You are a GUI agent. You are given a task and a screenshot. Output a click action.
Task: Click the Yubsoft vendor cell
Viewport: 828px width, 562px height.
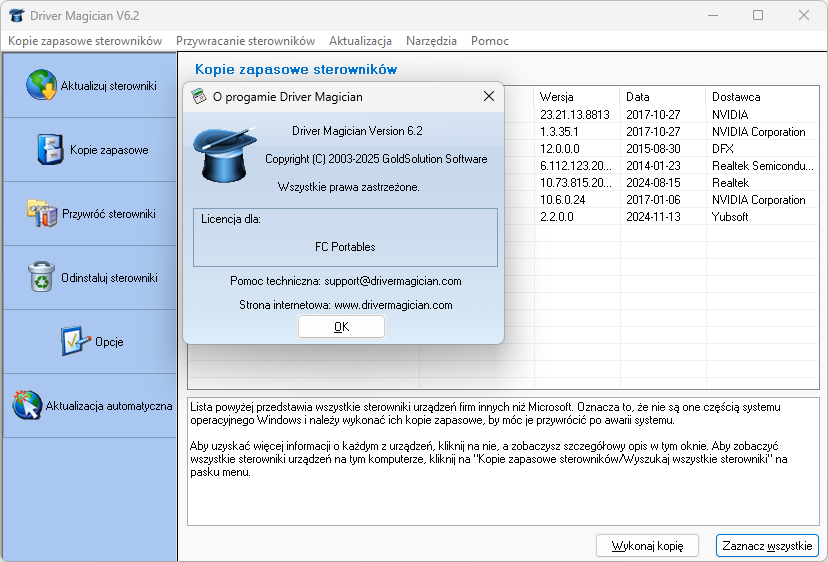point(730,217)
